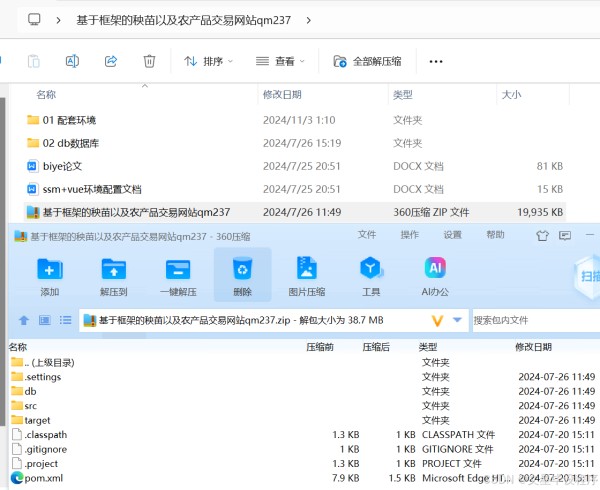Click the Share icon in Explorer toolbar
600x490 pixels.
point(111,61)
